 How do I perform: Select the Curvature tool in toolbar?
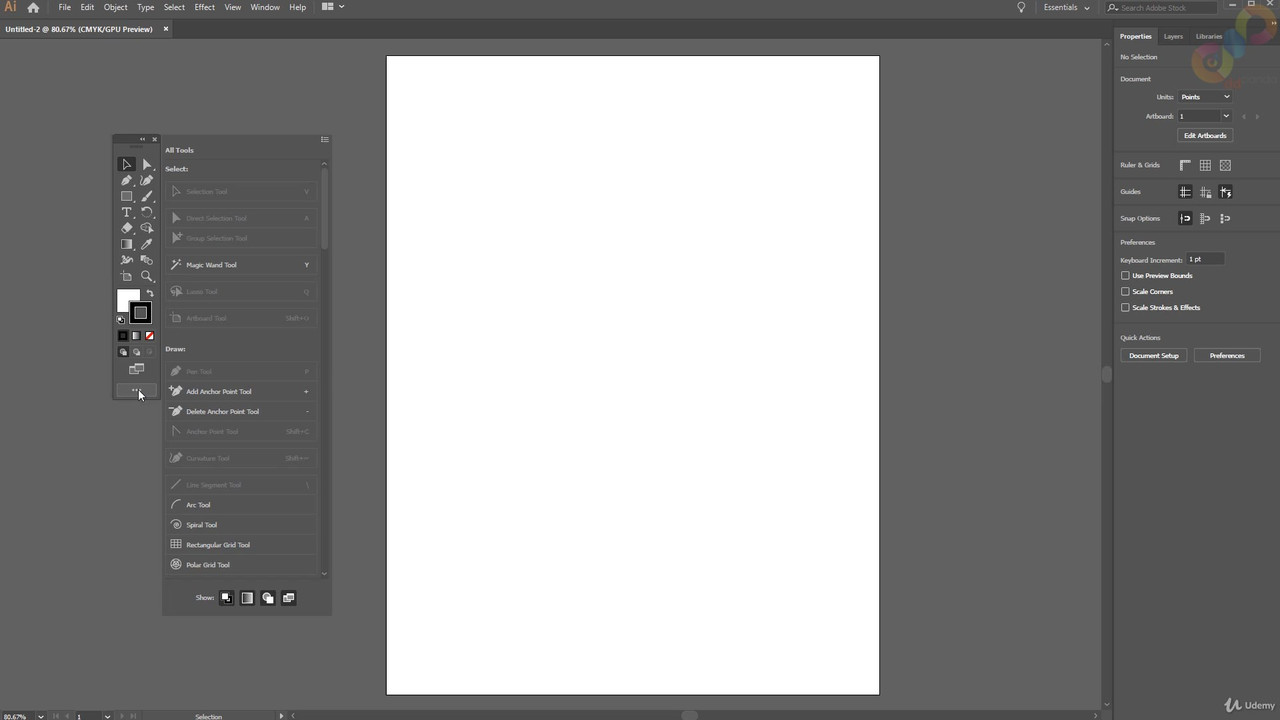click(x=147, y=180)
